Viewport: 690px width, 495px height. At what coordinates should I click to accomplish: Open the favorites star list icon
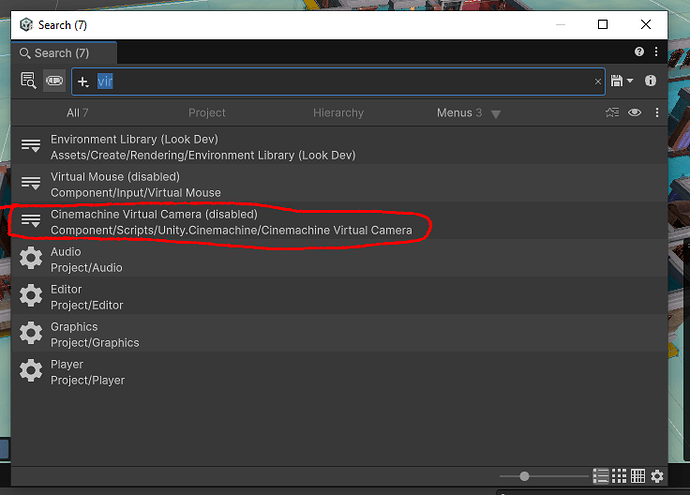[612, 113]
